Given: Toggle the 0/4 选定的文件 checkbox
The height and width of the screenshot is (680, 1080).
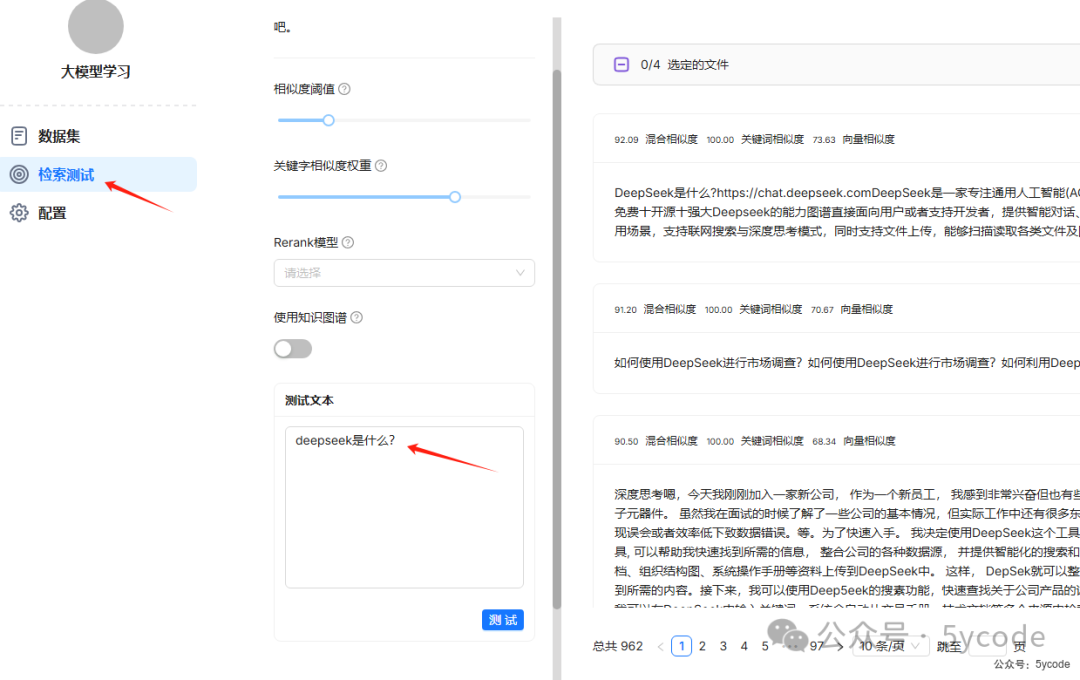Looking at the screenshot, I should [621, 65].
